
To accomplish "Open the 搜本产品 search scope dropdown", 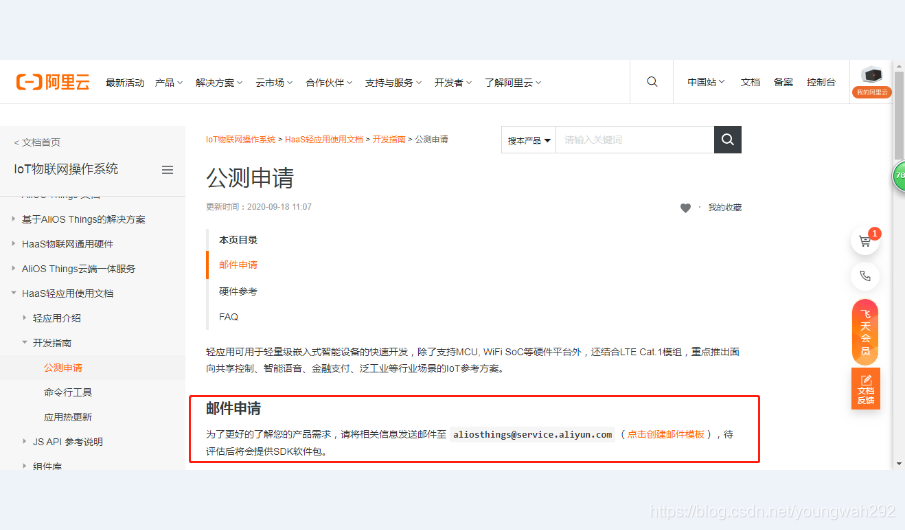I will point(528,140).
